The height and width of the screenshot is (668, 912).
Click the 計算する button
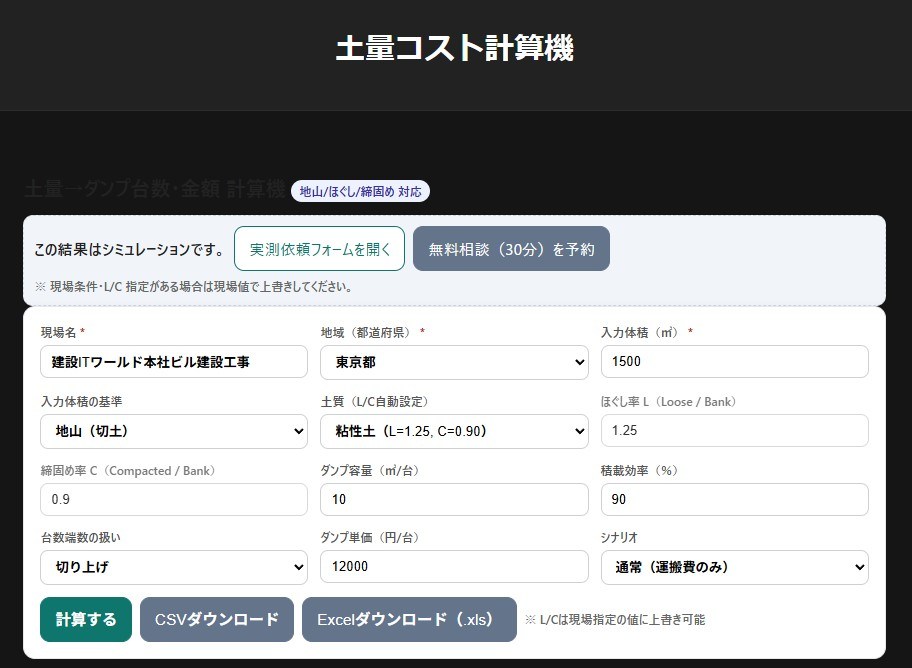86,619
